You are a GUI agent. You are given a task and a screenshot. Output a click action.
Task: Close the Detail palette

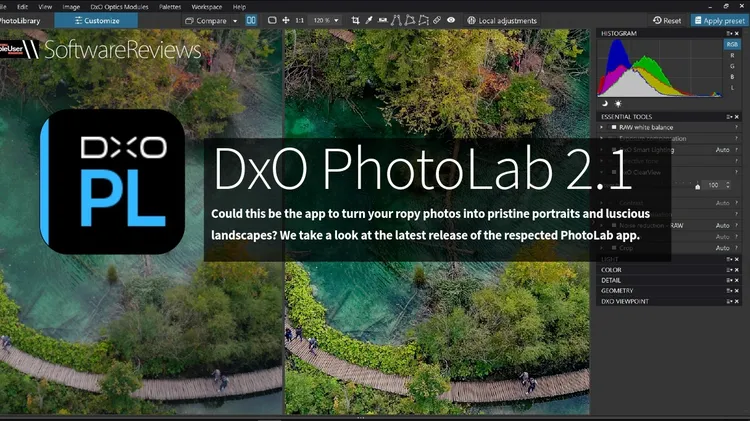(x=737, y=280)
